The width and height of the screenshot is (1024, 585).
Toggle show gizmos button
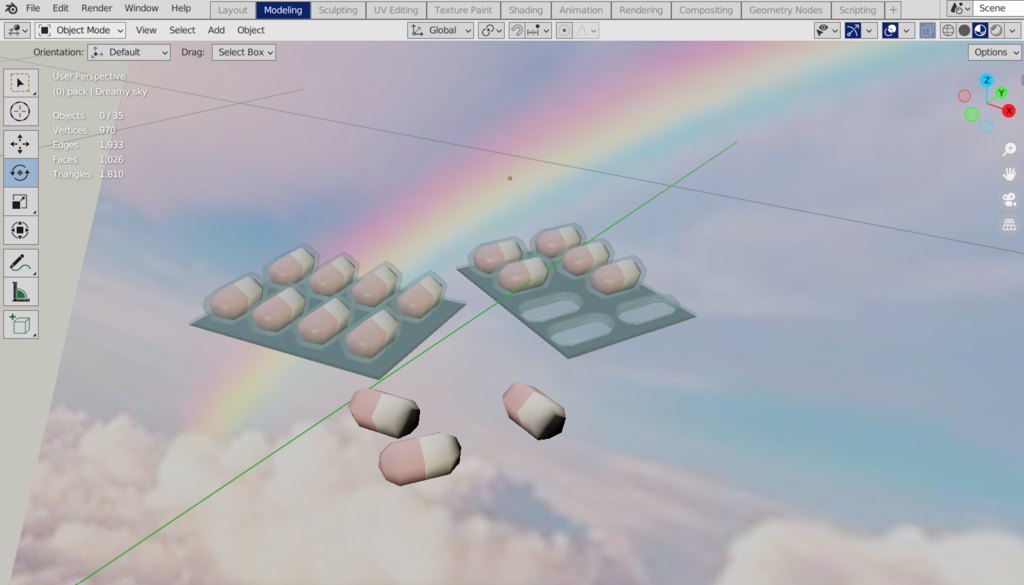tap(853, 30)
